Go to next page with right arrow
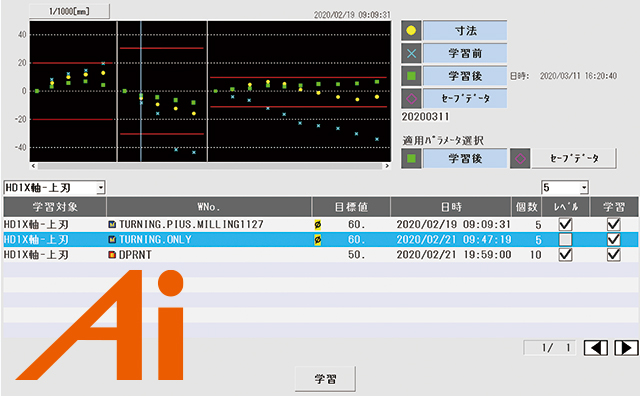Screen dimensions: 640x396 click(x=627, y=348)
